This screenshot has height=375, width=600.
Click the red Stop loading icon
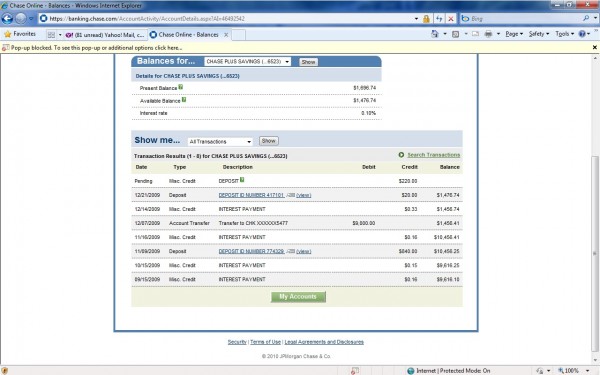(451, 18)
